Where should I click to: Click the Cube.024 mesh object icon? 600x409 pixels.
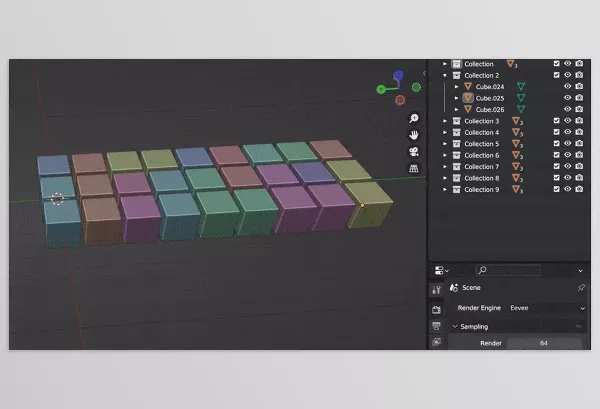(x=468, y=86)
